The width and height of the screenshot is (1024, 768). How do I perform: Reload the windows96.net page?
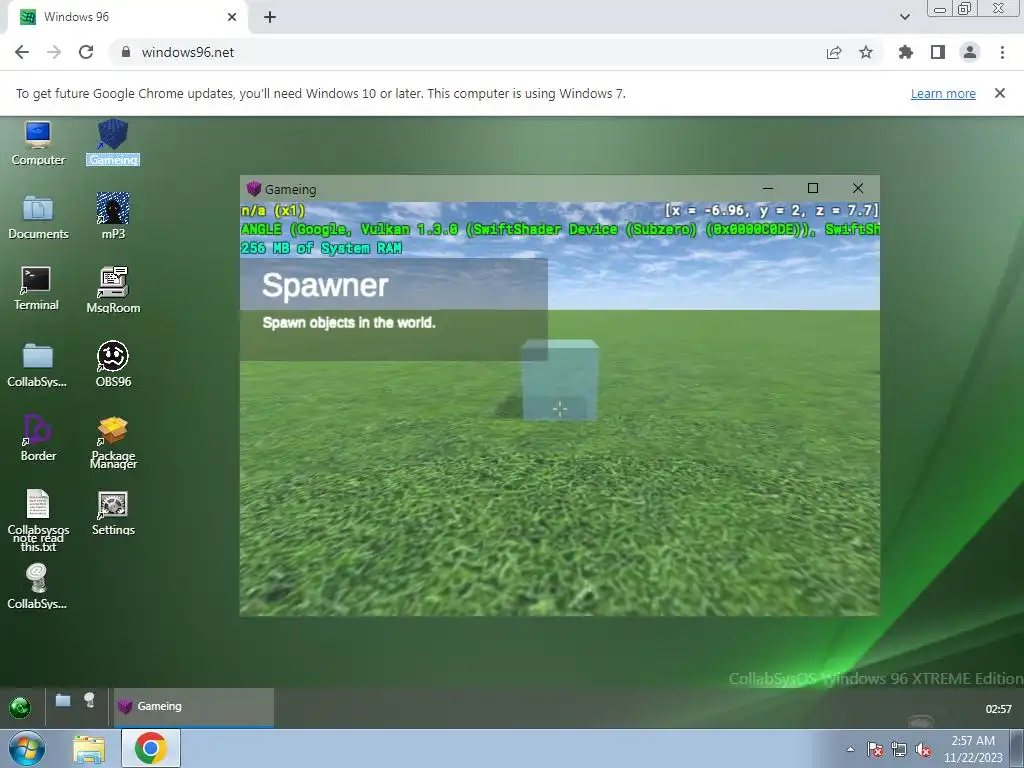(86, 52)
